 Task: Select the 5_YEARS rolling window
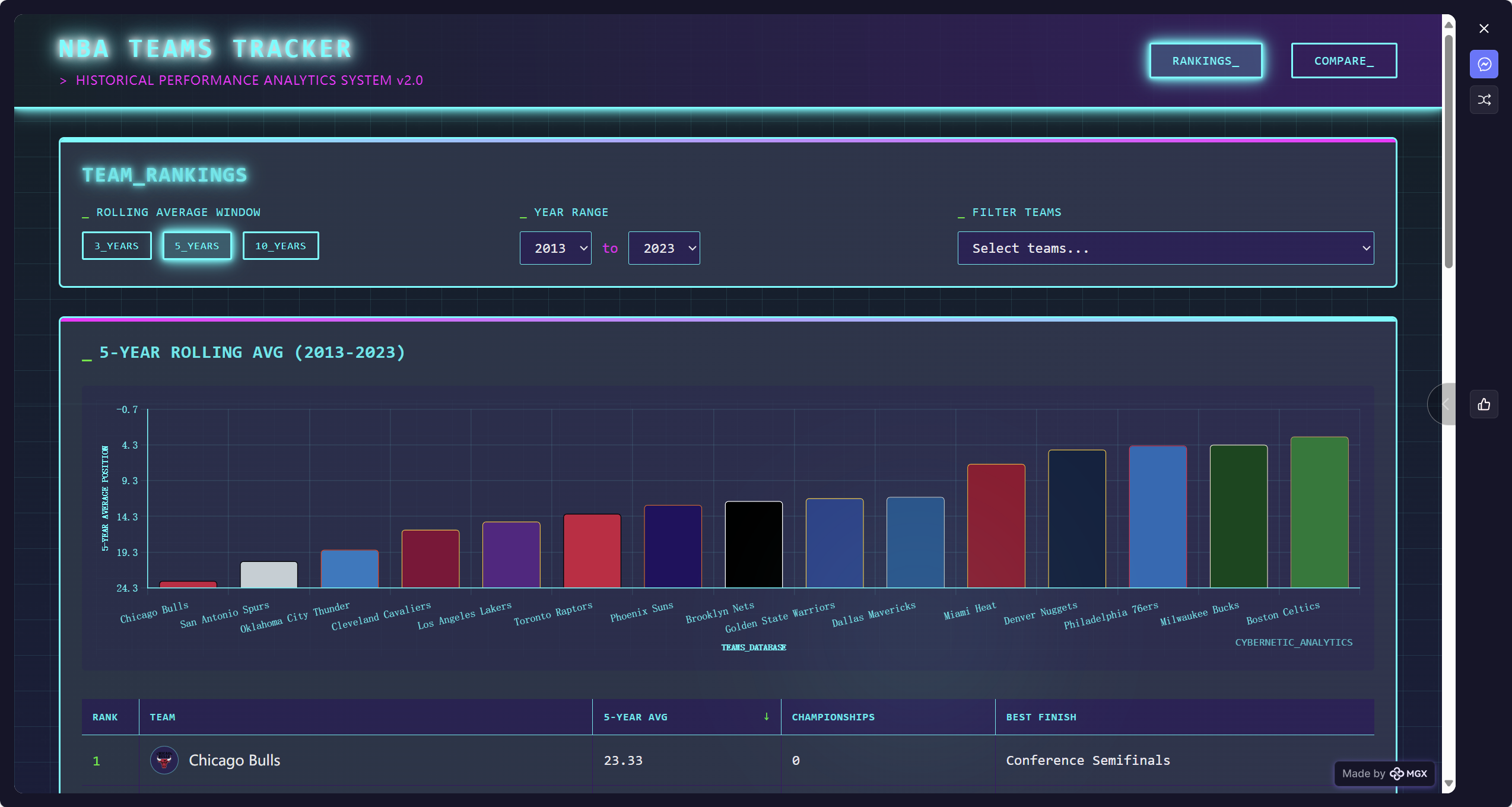click(197, 246)
